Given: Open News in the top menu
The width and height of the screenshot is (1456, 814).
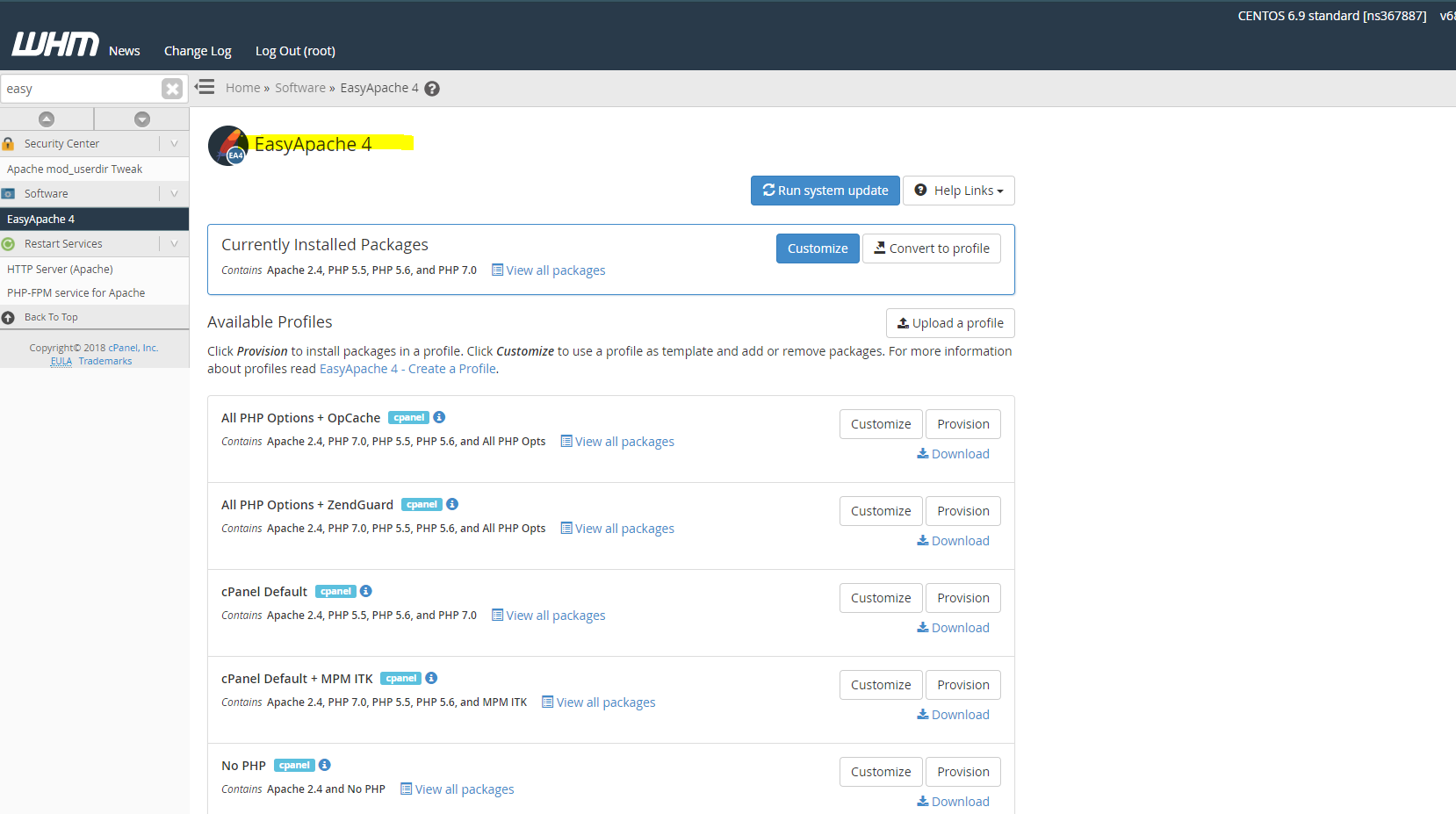Looking at the screenshot, I should tap(125, 51).
